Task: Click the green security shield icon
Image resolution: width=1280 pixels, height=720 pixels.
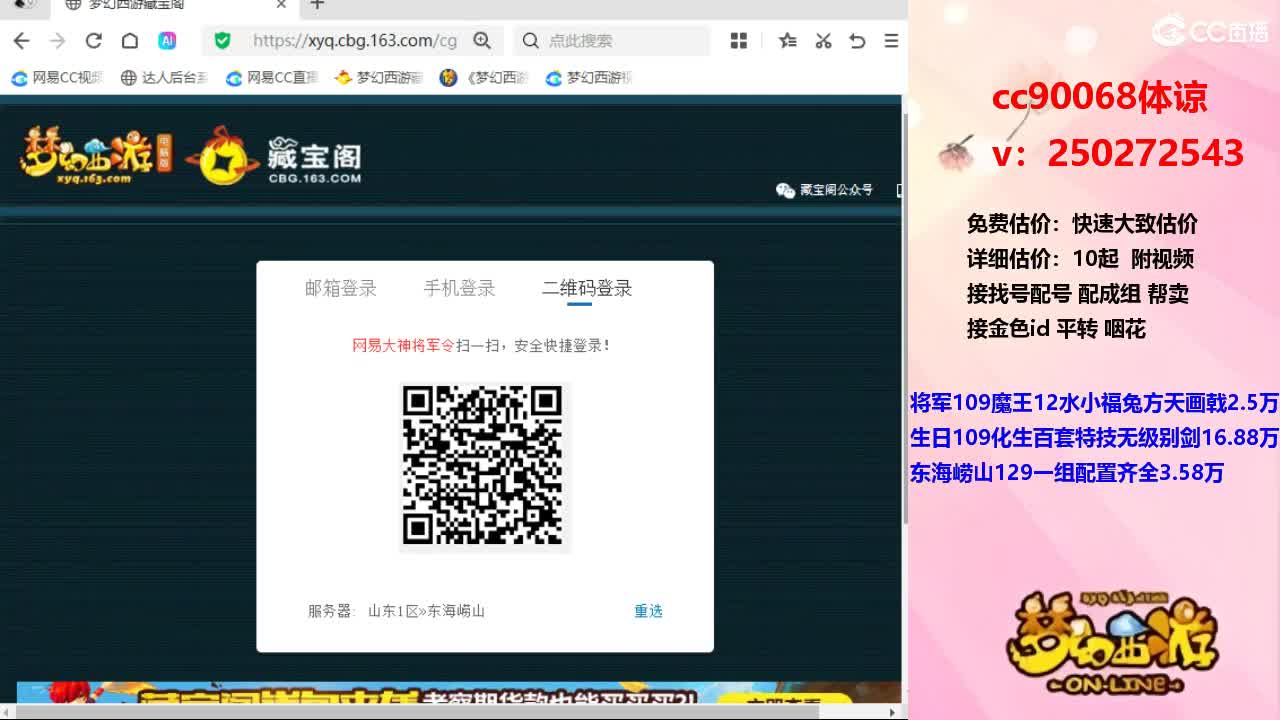Action: click(222, 41)
